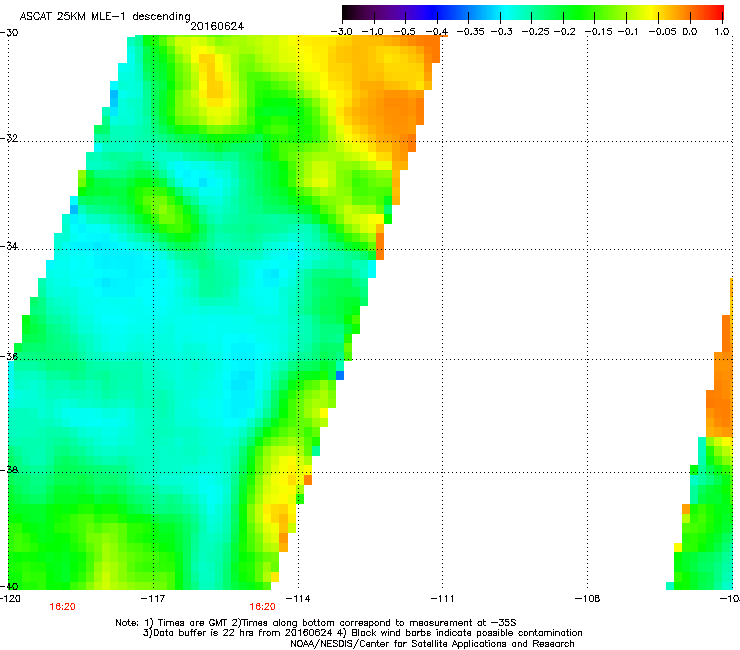
Task: Click the NOAA/NESDIS credit line
Action: 432,644
